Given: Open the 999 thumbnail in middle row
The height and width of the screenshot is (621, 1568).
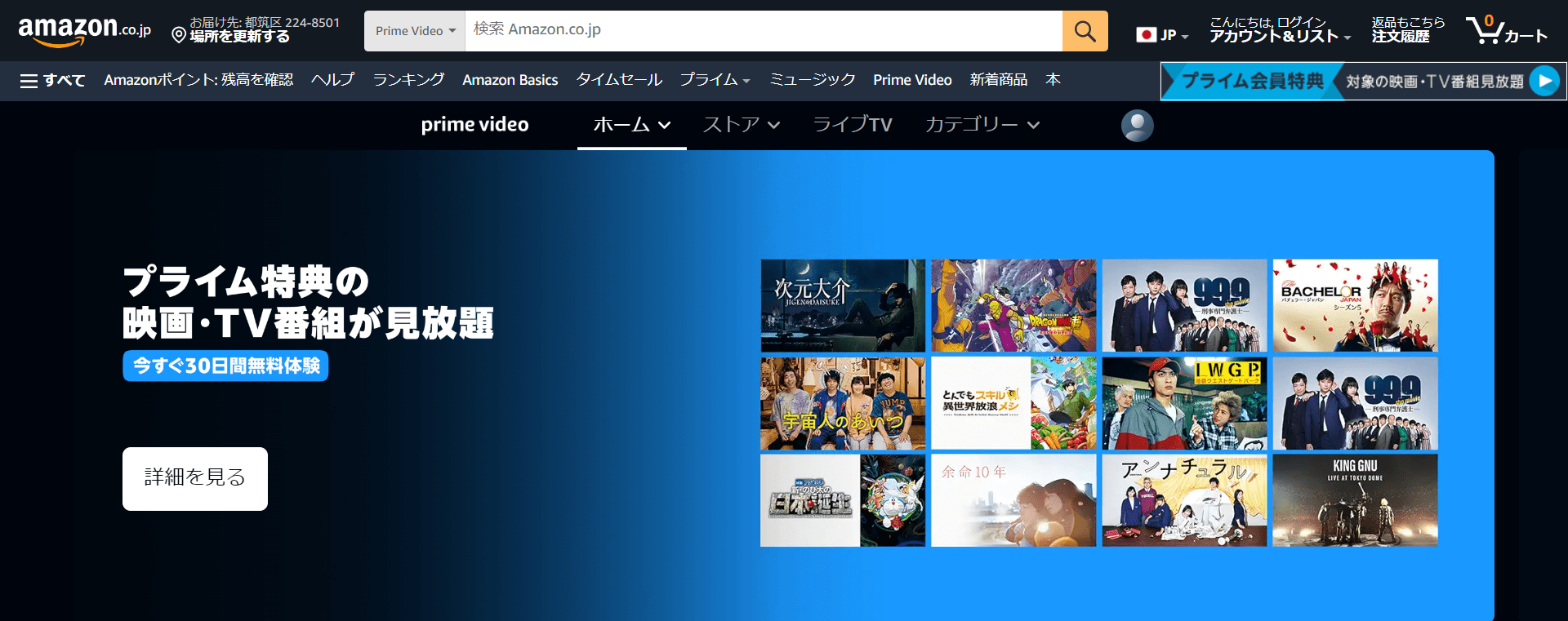Looking at the screenshot, I should click(1355, 403).
